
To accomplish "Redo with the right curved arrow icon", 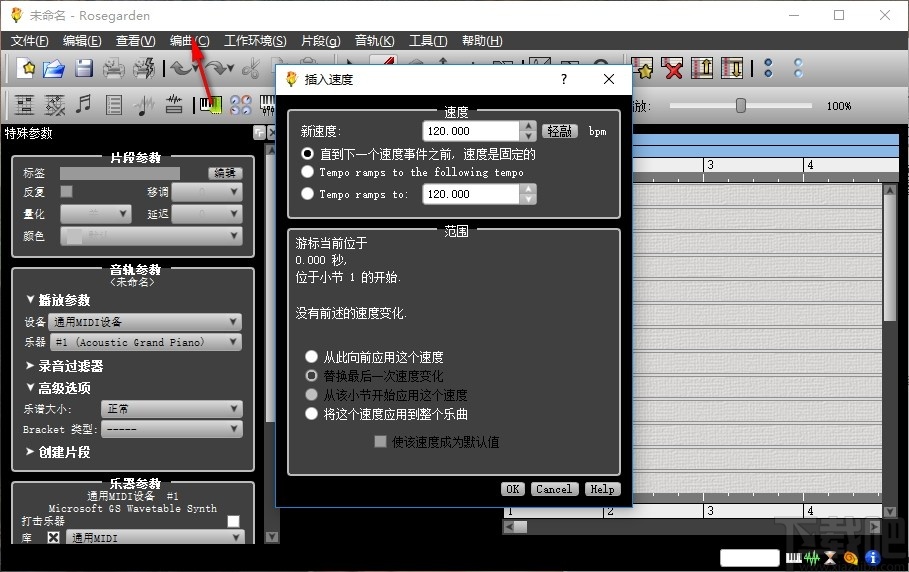I will click(217, 68).
